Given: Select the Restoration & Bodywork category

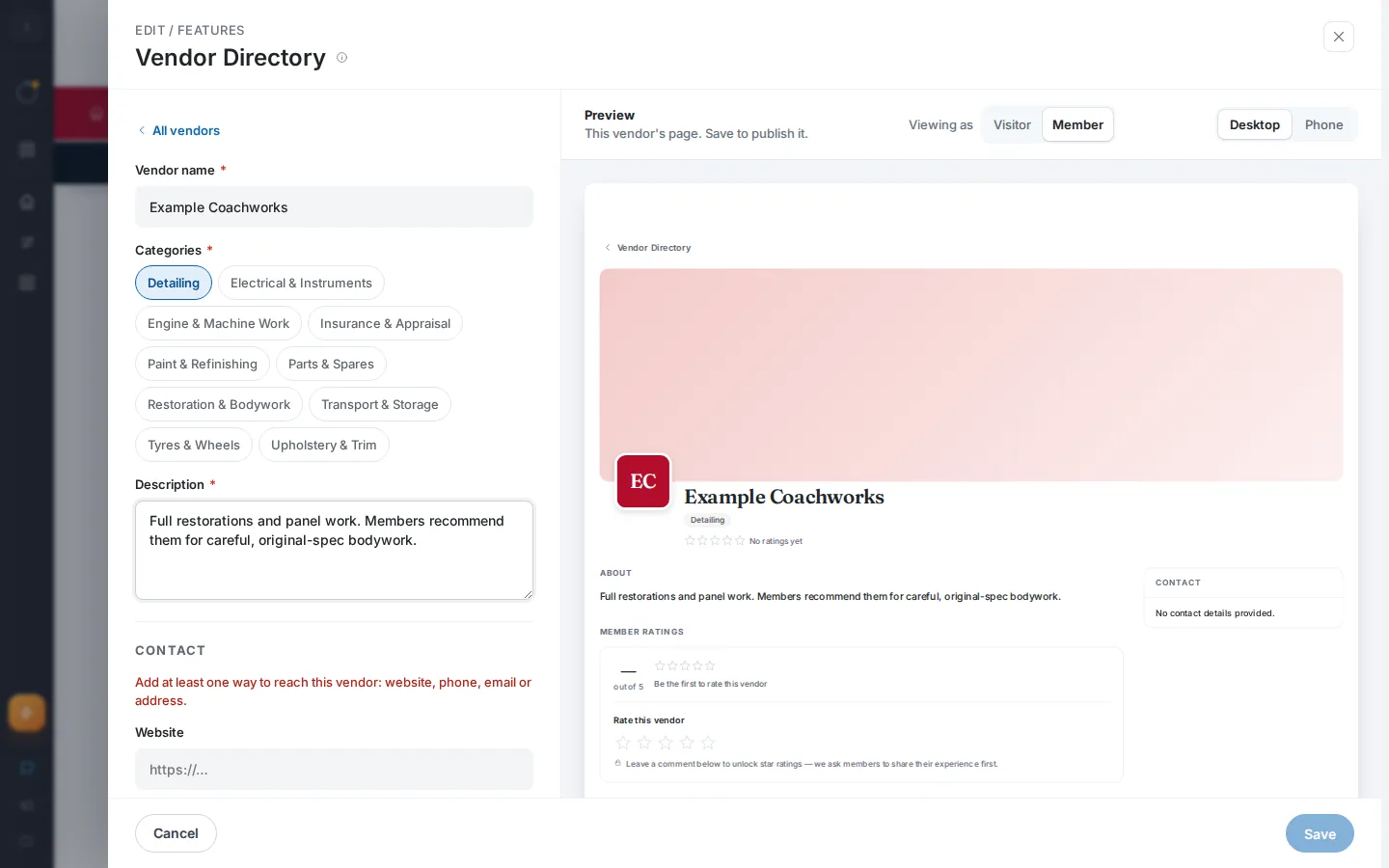Looking at the screenshot, I should pos(219,404).
